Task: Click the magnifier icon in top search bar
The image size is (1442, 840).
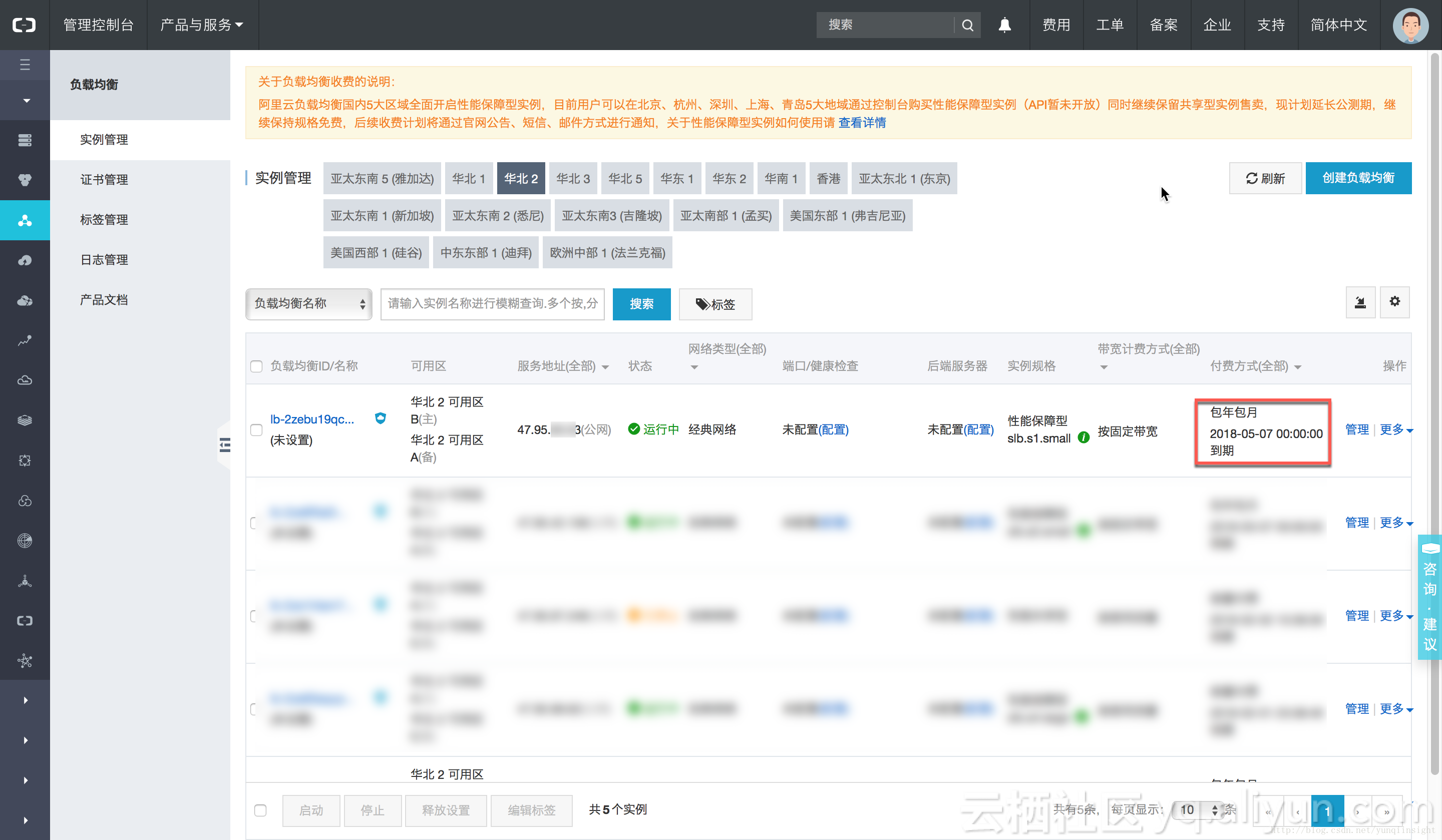Action: tap(968, 25)
